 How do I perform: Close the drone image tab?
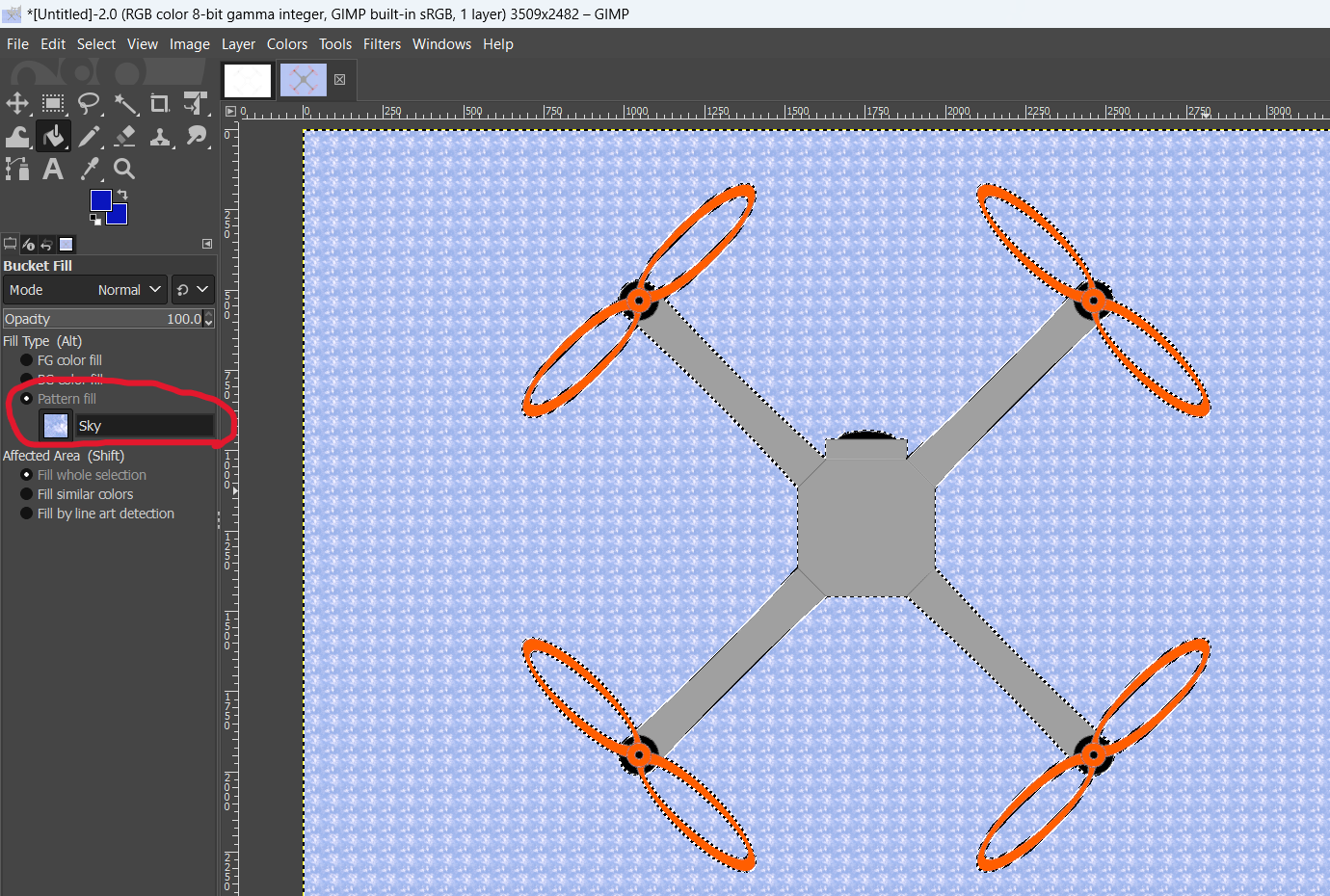[340, 80]
